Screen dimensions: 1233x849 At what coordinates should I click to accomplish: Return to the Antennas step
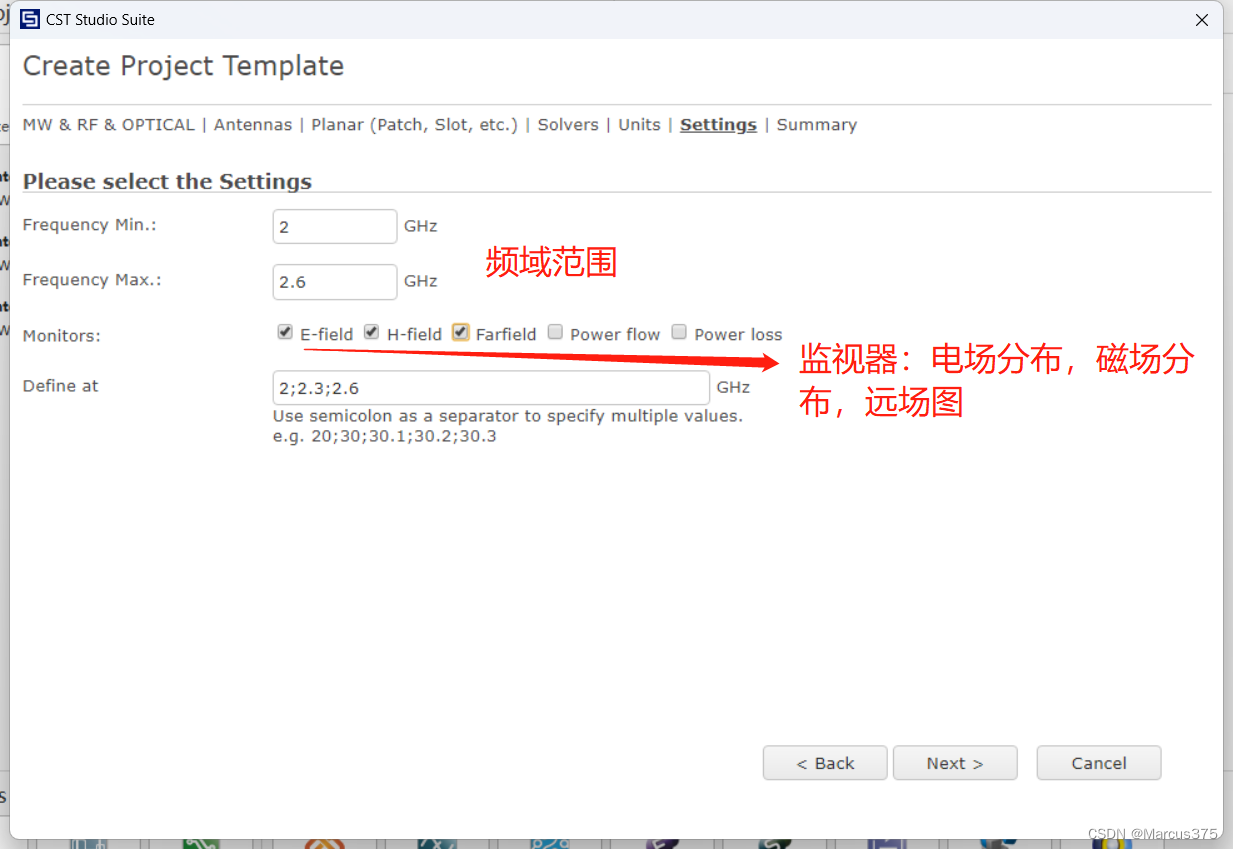point(253,124)
